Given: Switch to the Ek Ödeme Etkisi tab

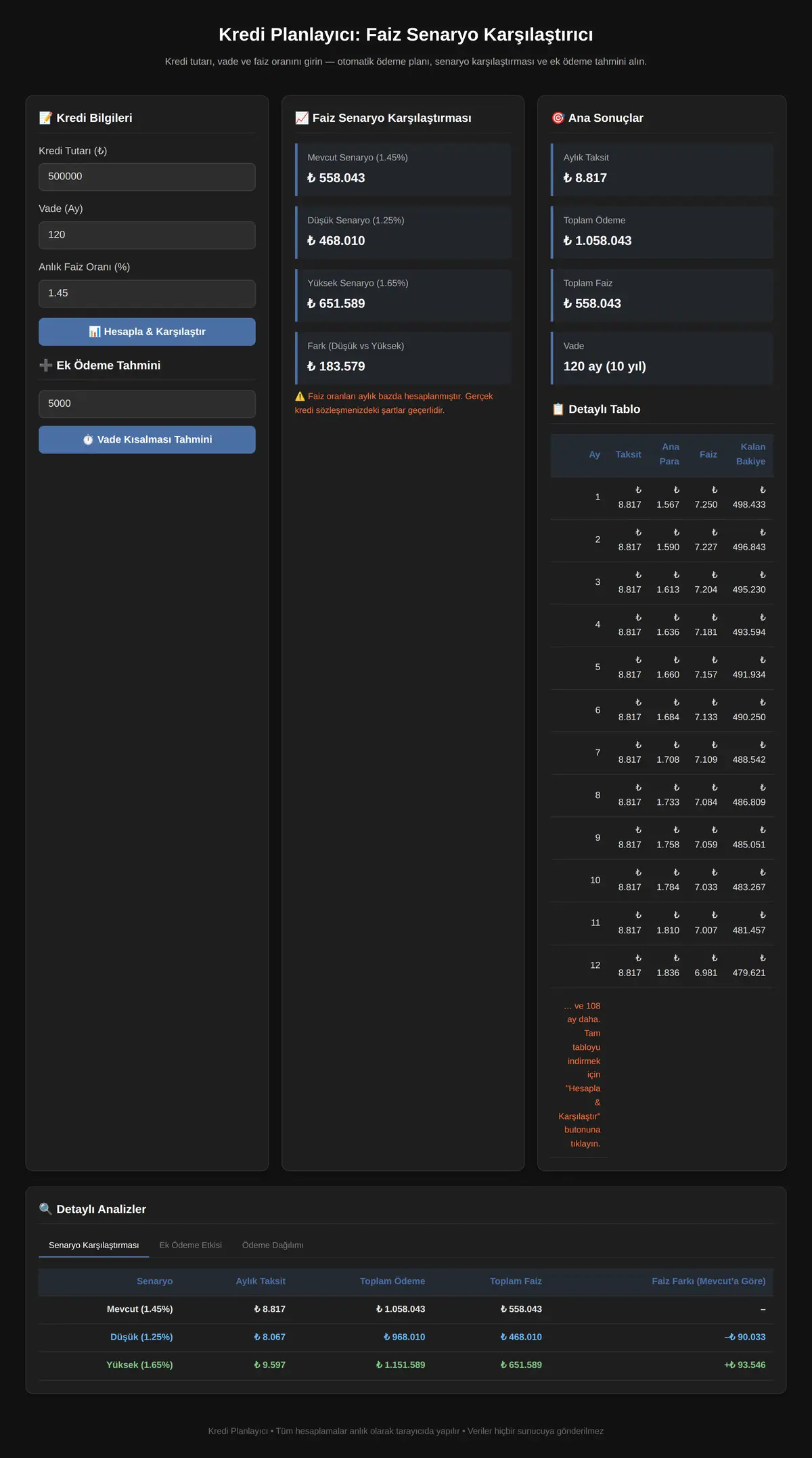Looking at the screenshot, I should [x=191, y=1245].
